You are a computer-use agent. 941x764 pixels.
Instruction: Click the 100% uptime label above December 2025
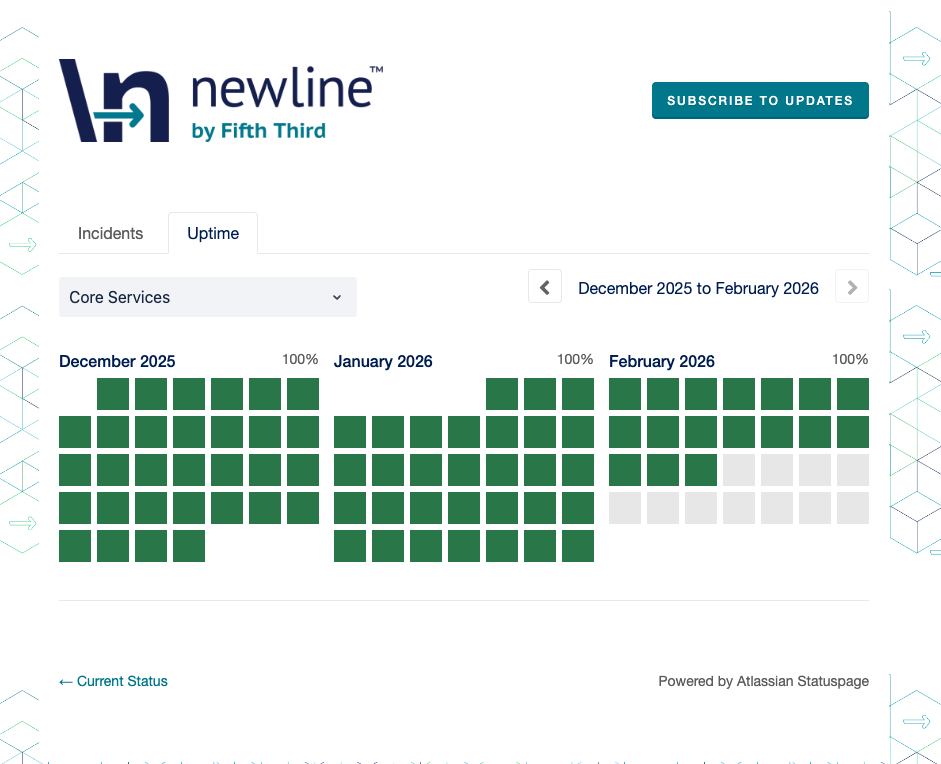301,359
